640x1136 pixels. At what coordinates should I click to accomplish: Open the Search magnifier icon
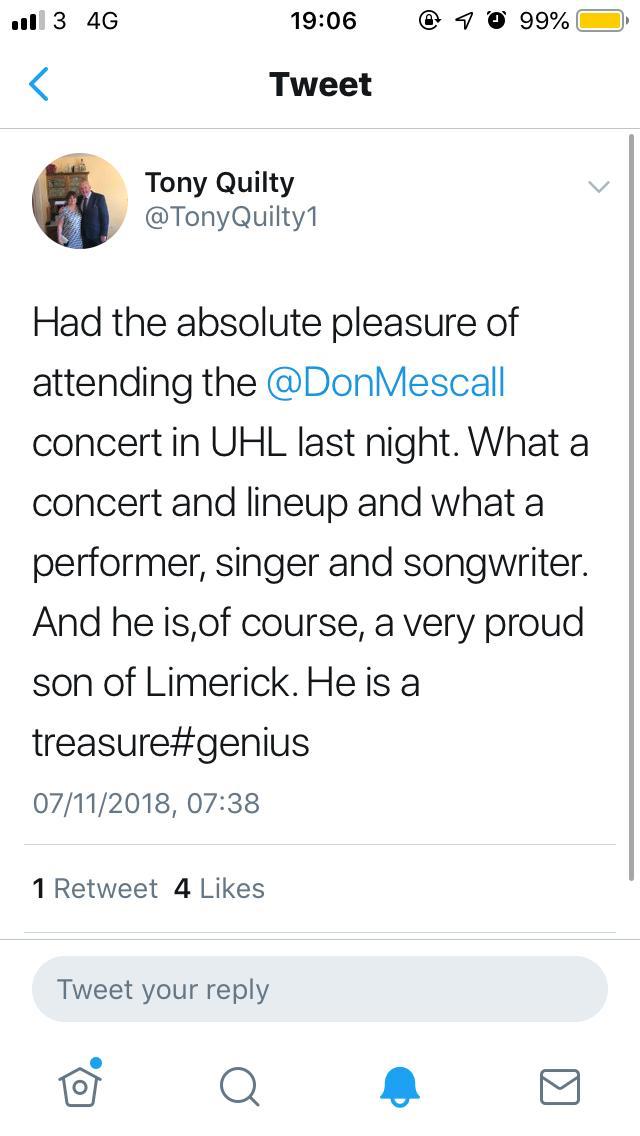(239, 1086)
